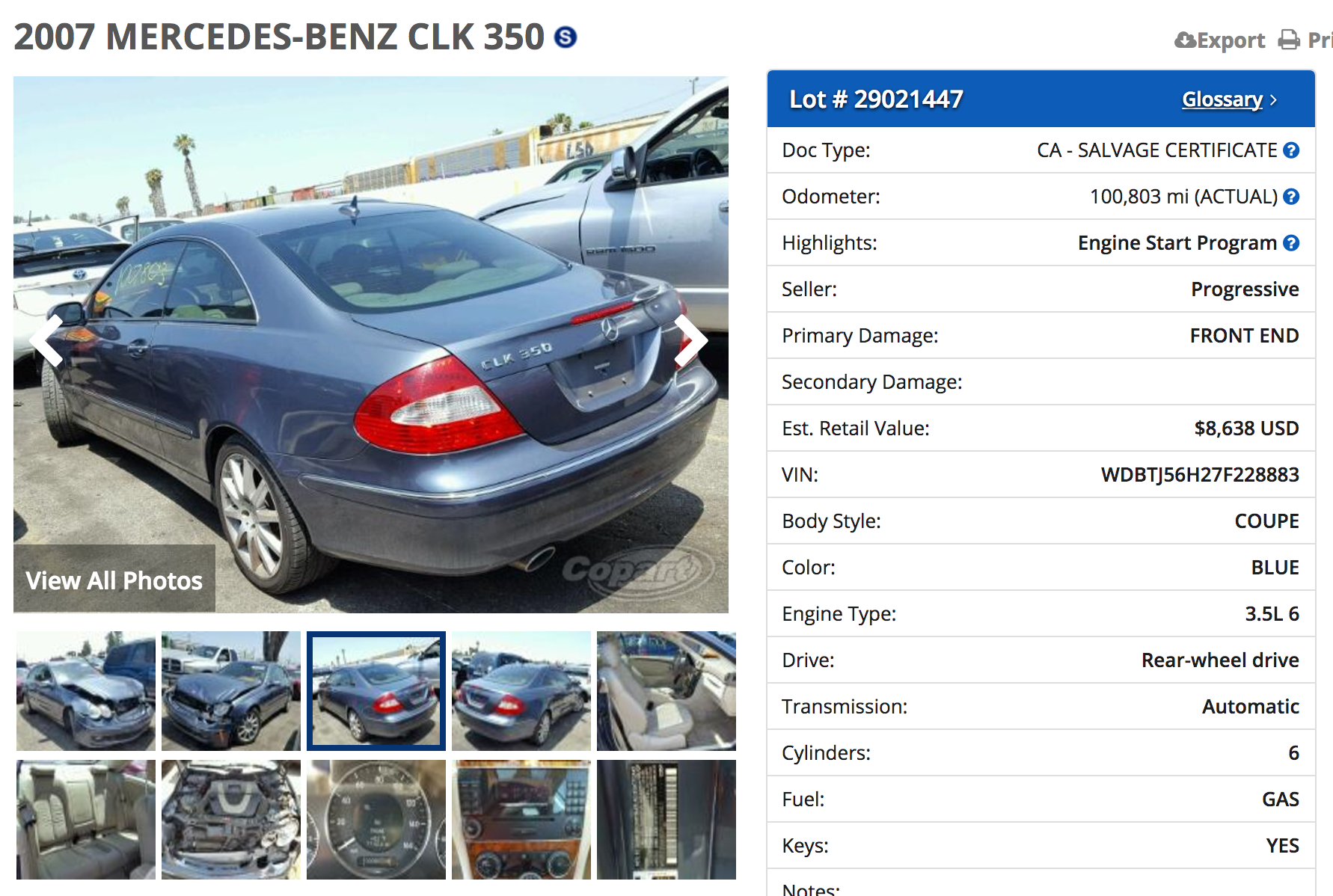Select the engine bay thumbnail
The image size is (1333, 896).
coord(231,820)
